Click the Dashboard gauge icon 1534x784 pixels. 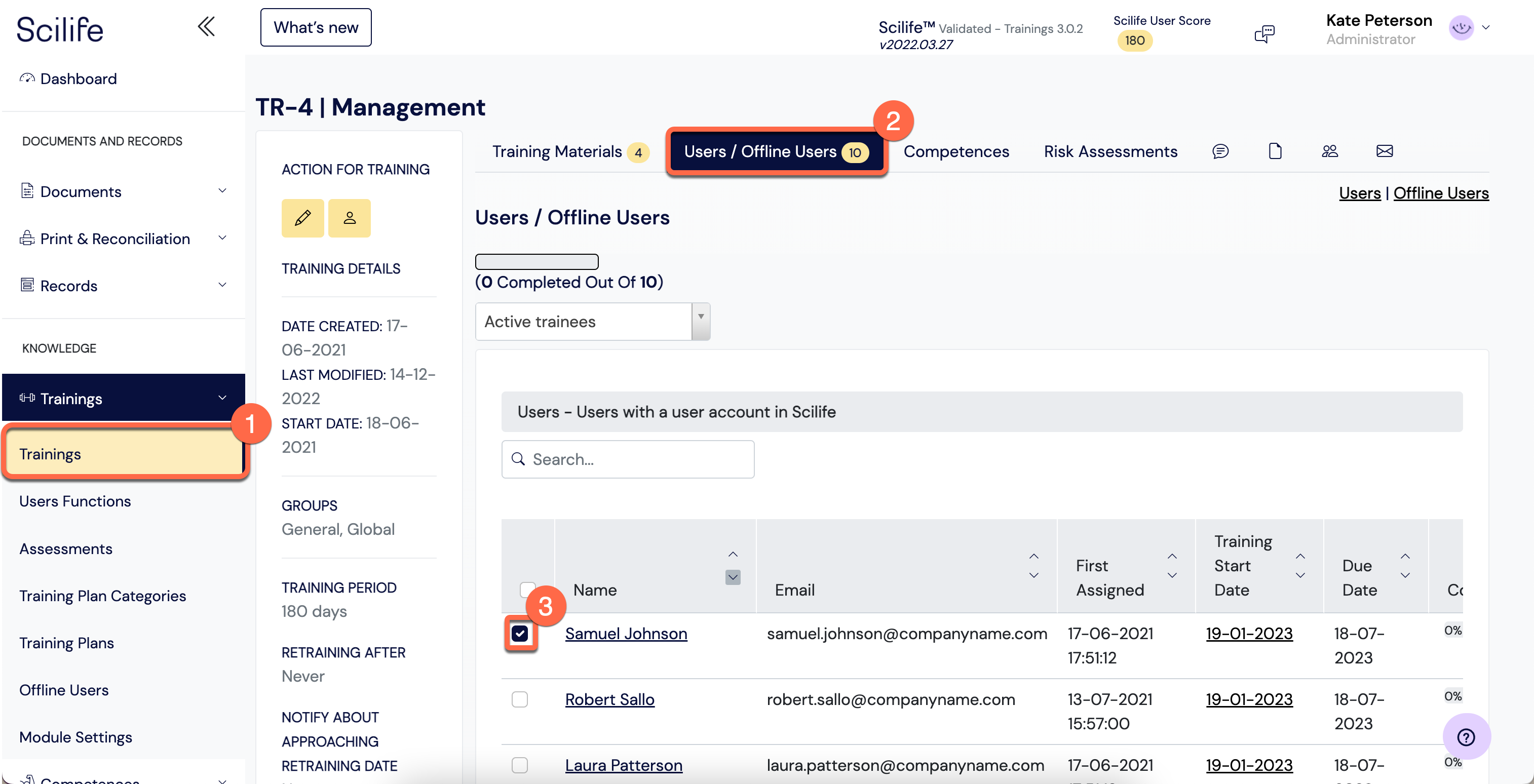27,78
